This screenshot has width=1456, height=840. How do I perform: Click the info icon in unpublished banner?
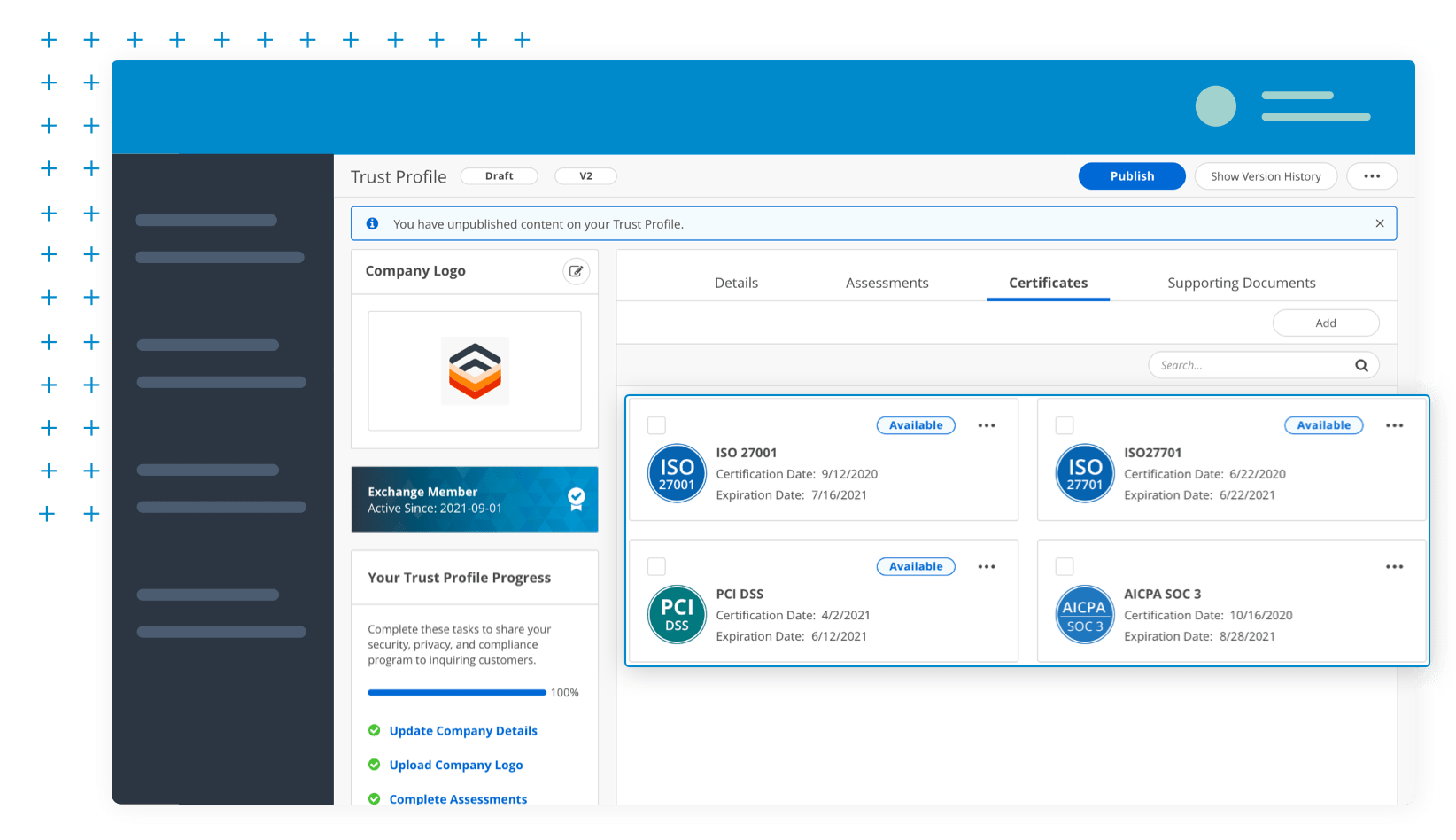click(373, 224)
